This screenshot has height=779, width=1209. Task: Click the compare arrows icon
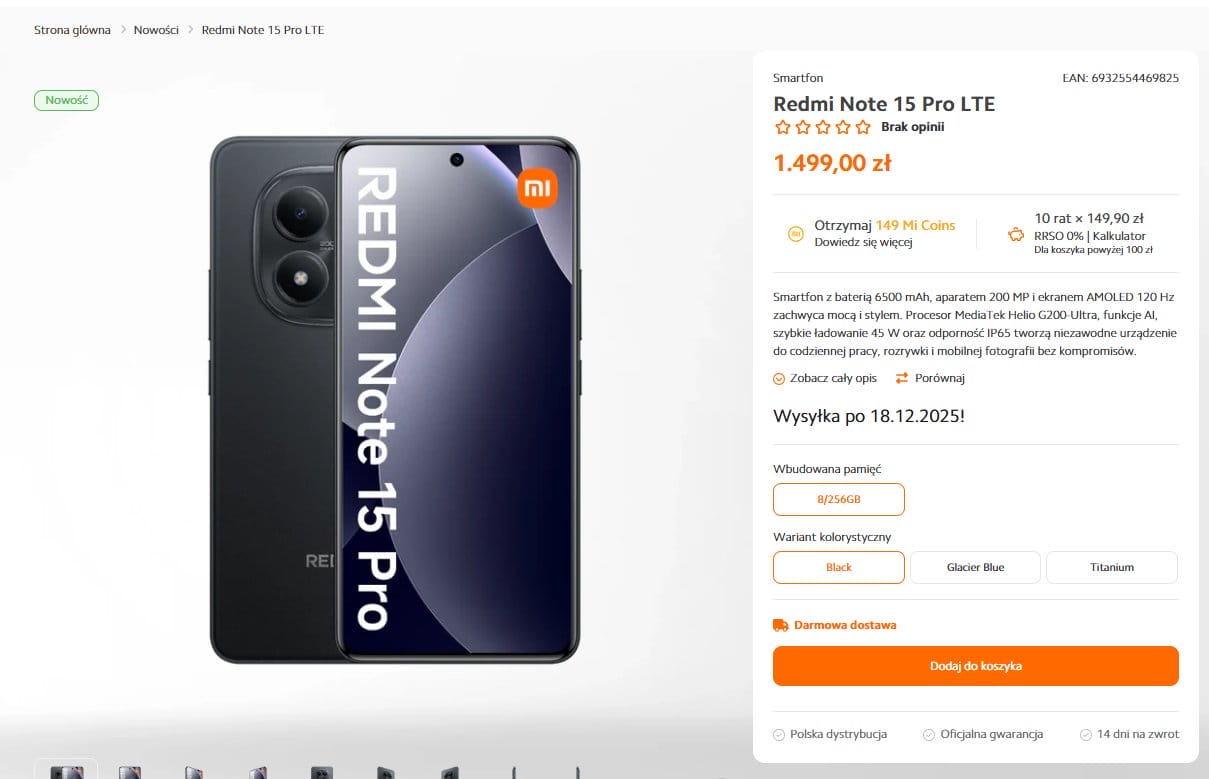[x=902, y=378]
